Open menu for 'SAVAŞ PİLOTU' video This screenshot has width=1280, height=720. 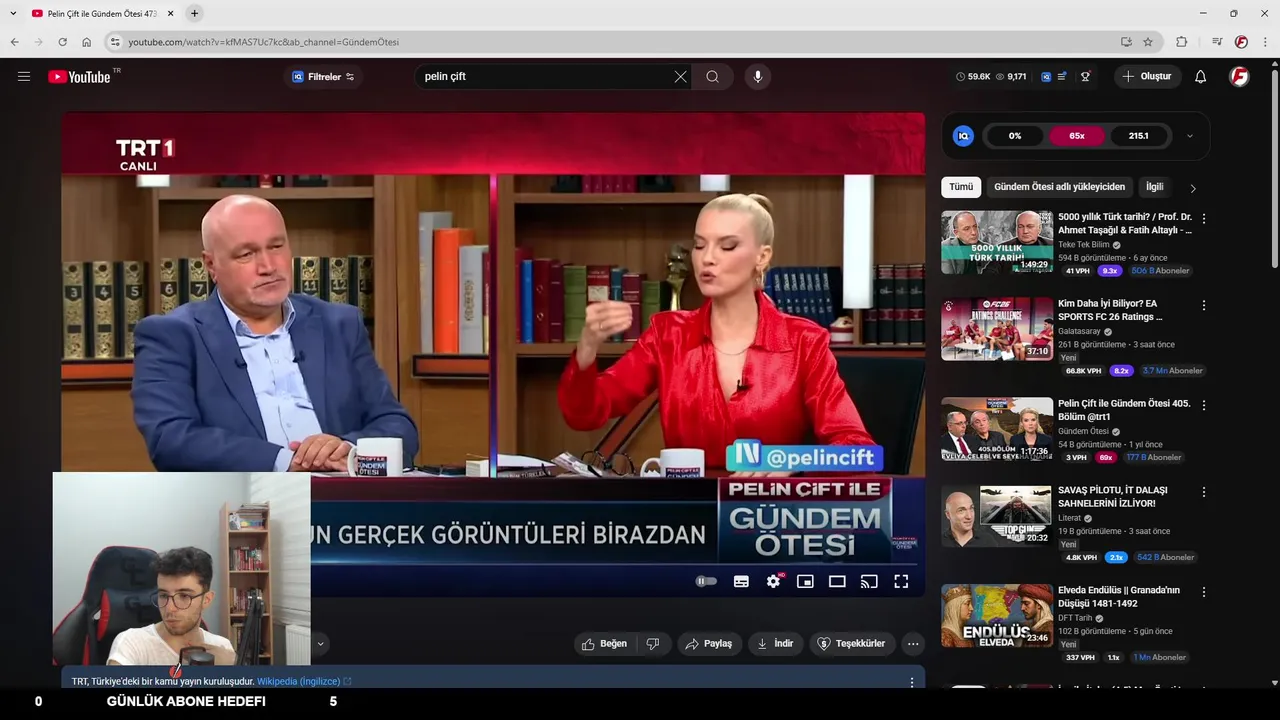click(1204, 492)
